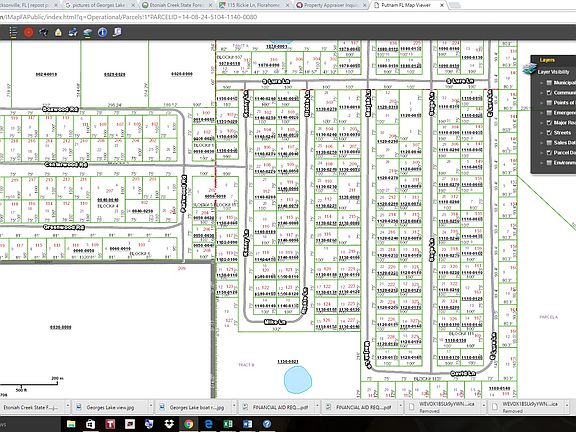
Task: Uncheck the Parcel Data layer checkbox
Action: [550, 152]
